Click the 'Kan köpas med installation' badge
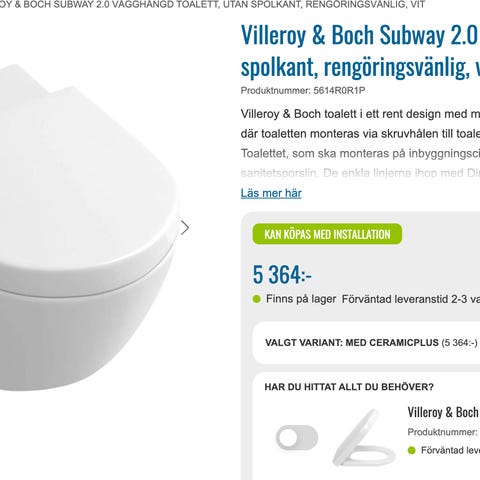 click(327, 234)
